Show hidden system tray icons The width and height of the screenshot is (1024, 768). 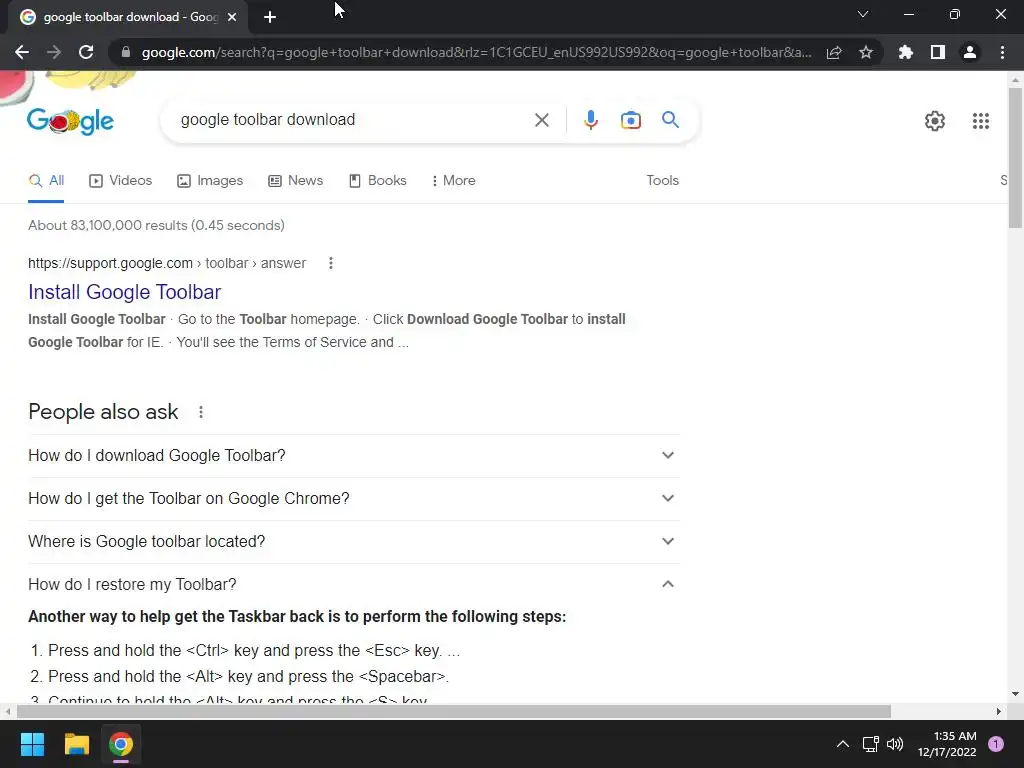pyautogui.click(x=843, y=744)
